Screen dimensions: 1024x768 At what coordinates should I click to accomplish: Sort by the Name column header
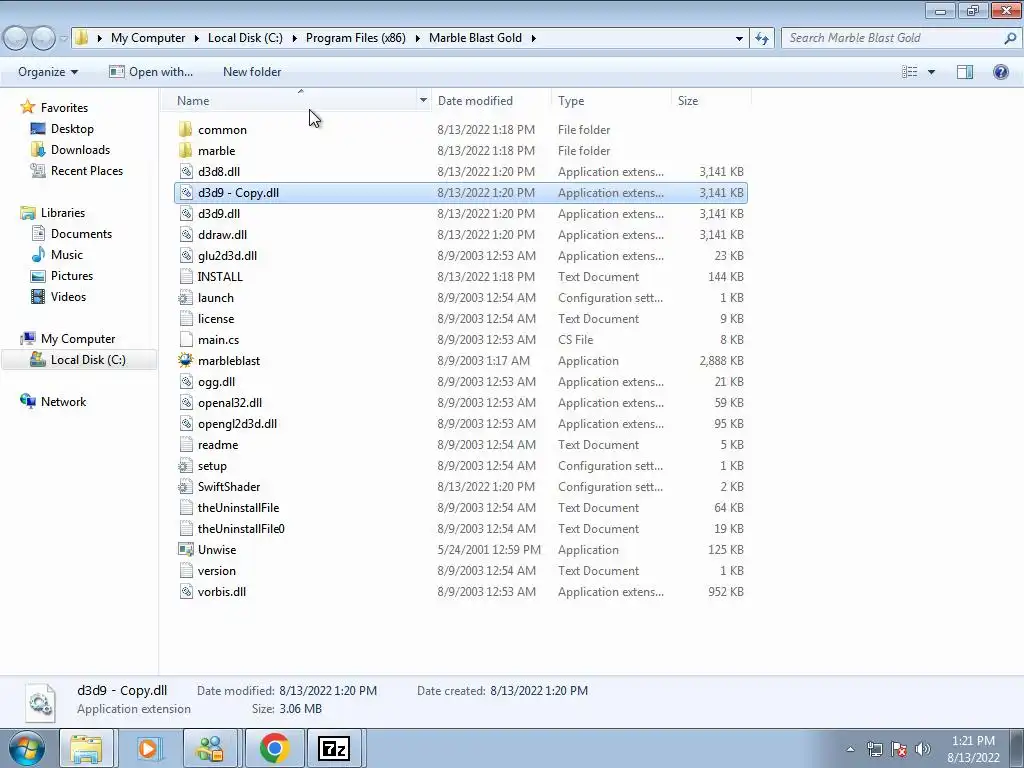(193, 101)
